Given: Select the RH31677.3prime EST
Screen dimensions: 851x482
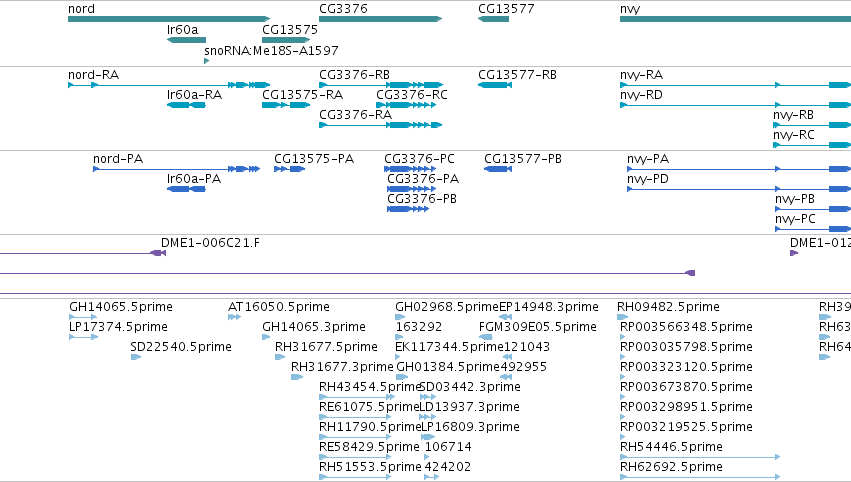Looking at the screenshot, I should [297, 377].
